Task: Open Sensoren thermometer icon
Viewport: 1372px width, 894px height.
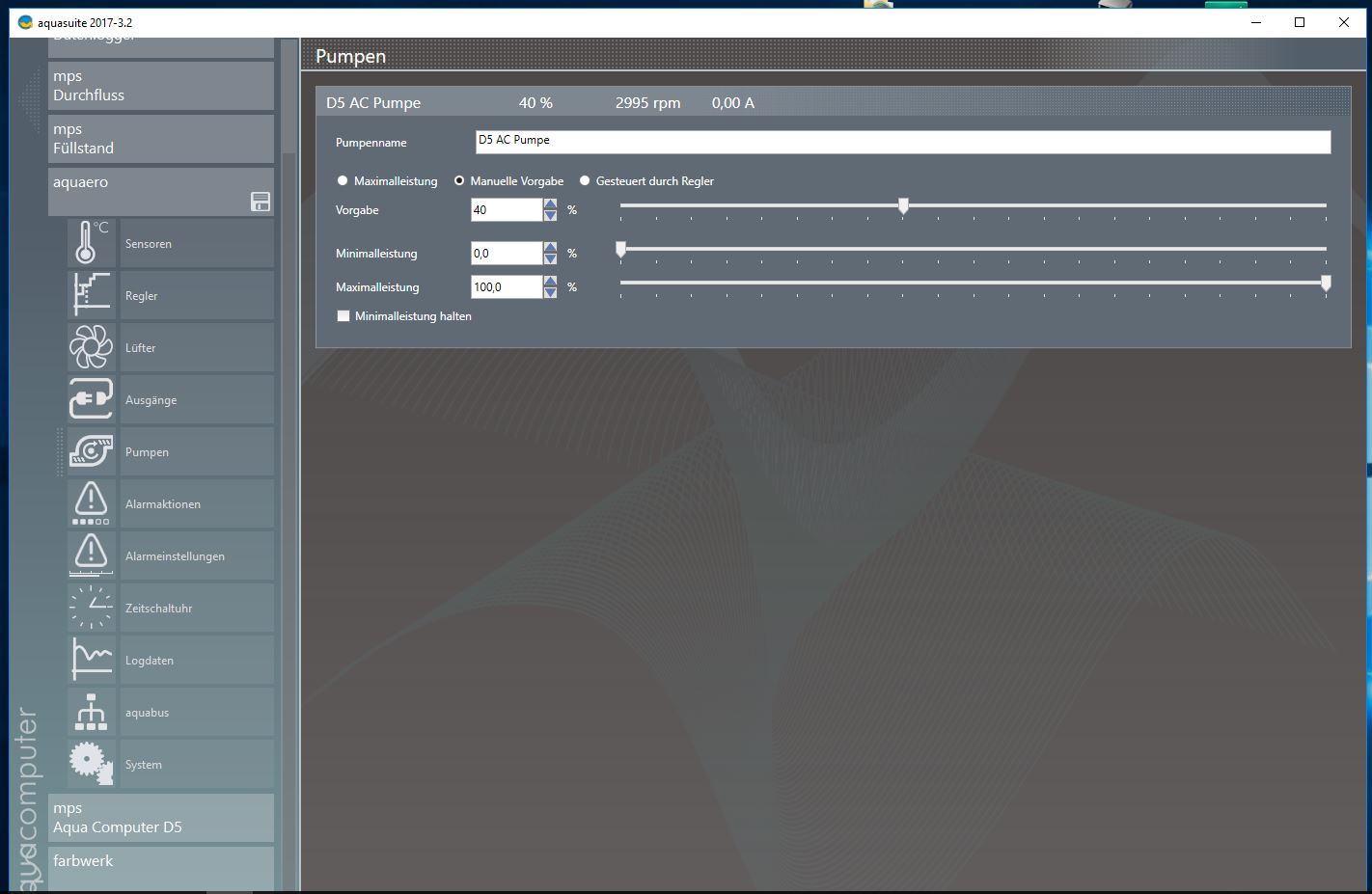Action: click(92, 243)
